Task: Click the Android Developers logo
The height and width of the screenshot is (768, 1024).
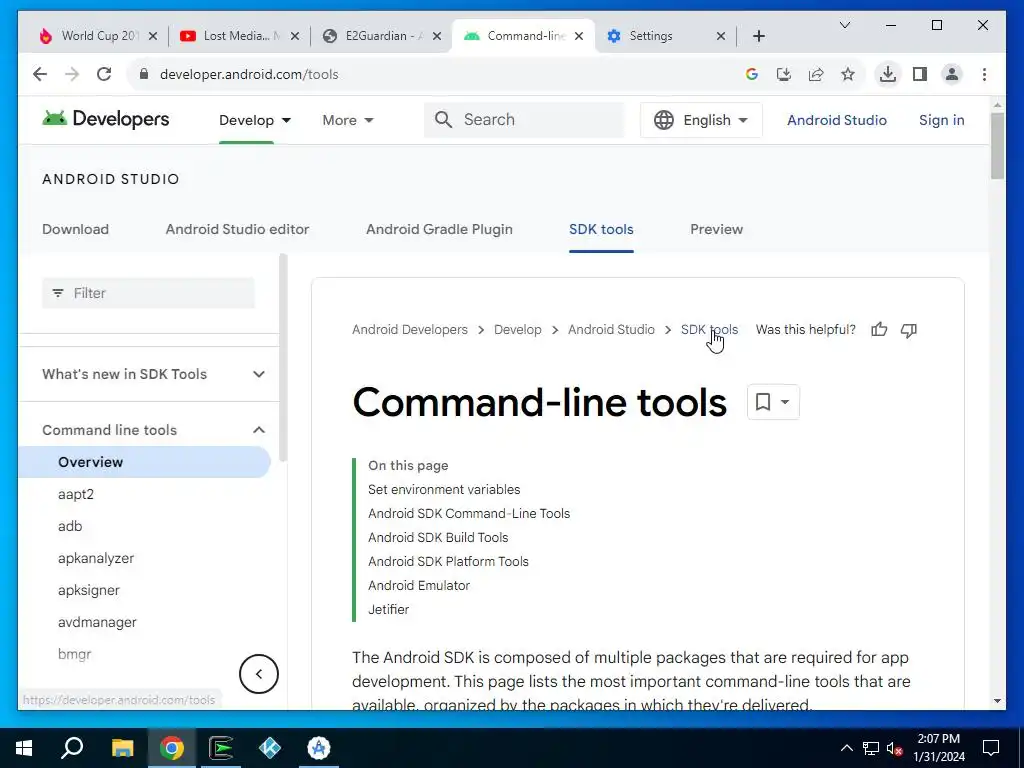Action: coord(105,119)
